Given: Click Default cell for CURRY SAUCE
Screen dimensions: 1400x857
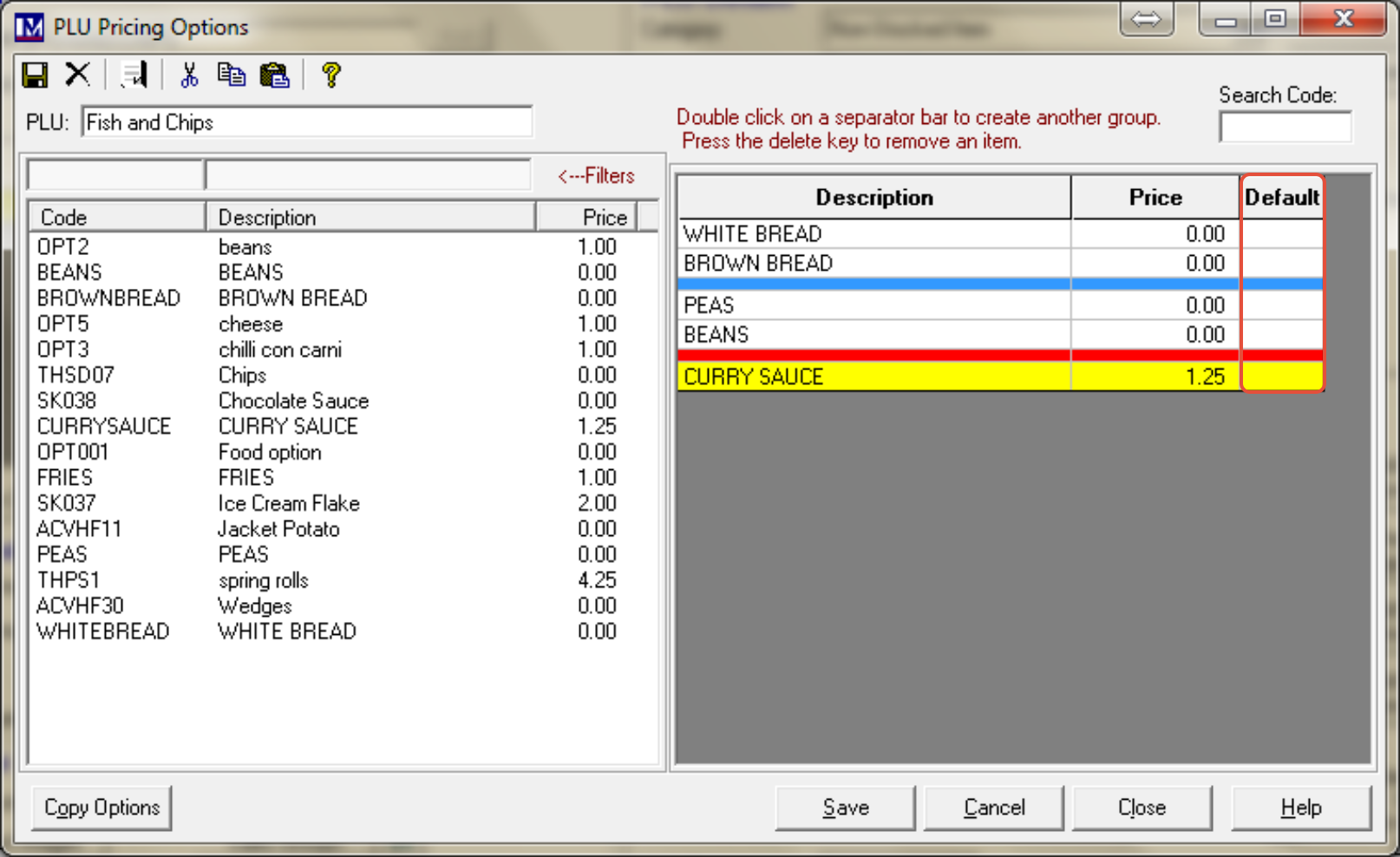Looking at the screenshot, I should tap(1282, 376).
